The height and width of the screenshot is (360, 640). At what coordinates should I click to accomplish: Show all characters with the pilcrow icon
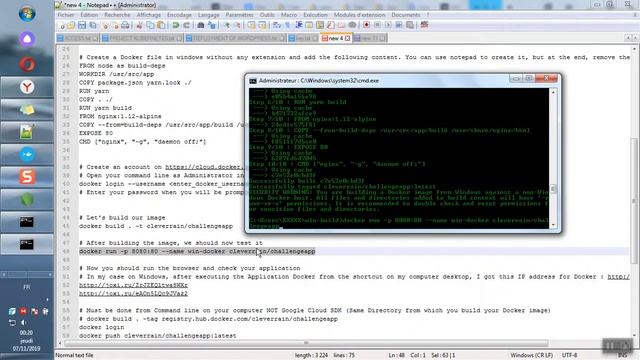coord(287,25)
